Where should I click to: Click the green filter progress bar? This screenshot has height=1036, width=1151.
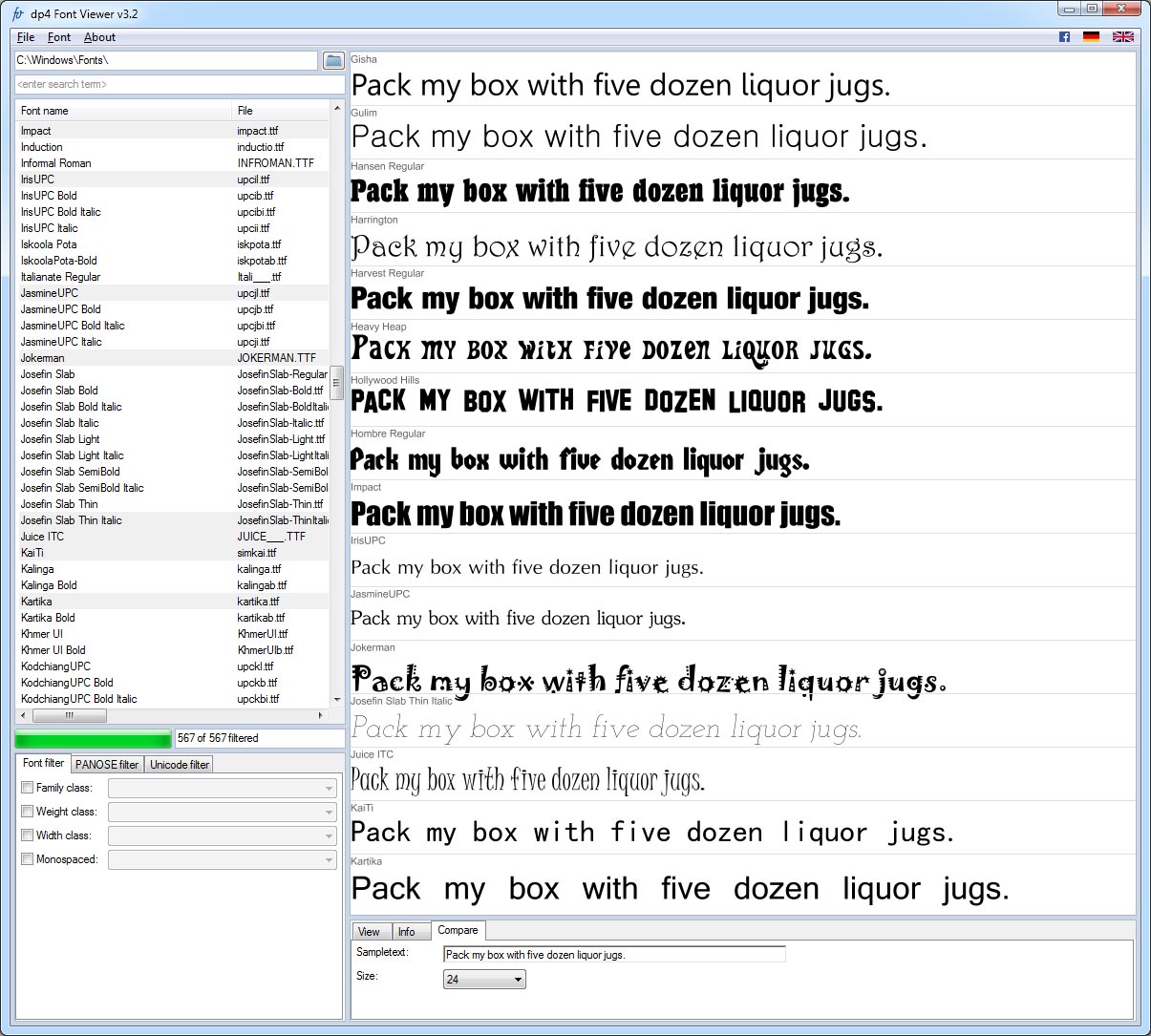(93, 738)
